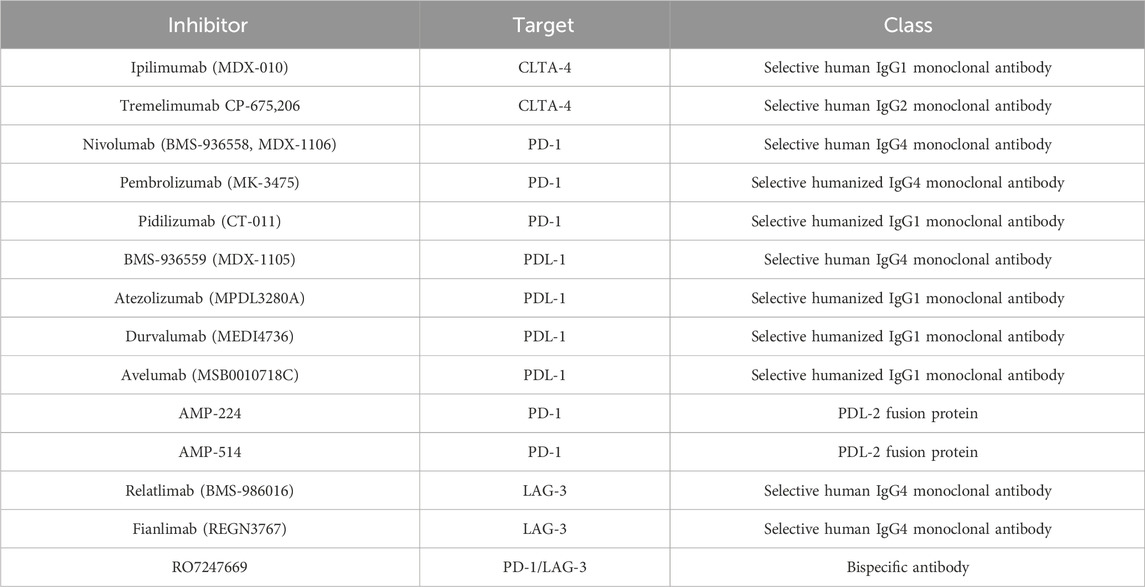Click the Class column header
Viewport: 1145px width, 587px height.
pos(907,22)
